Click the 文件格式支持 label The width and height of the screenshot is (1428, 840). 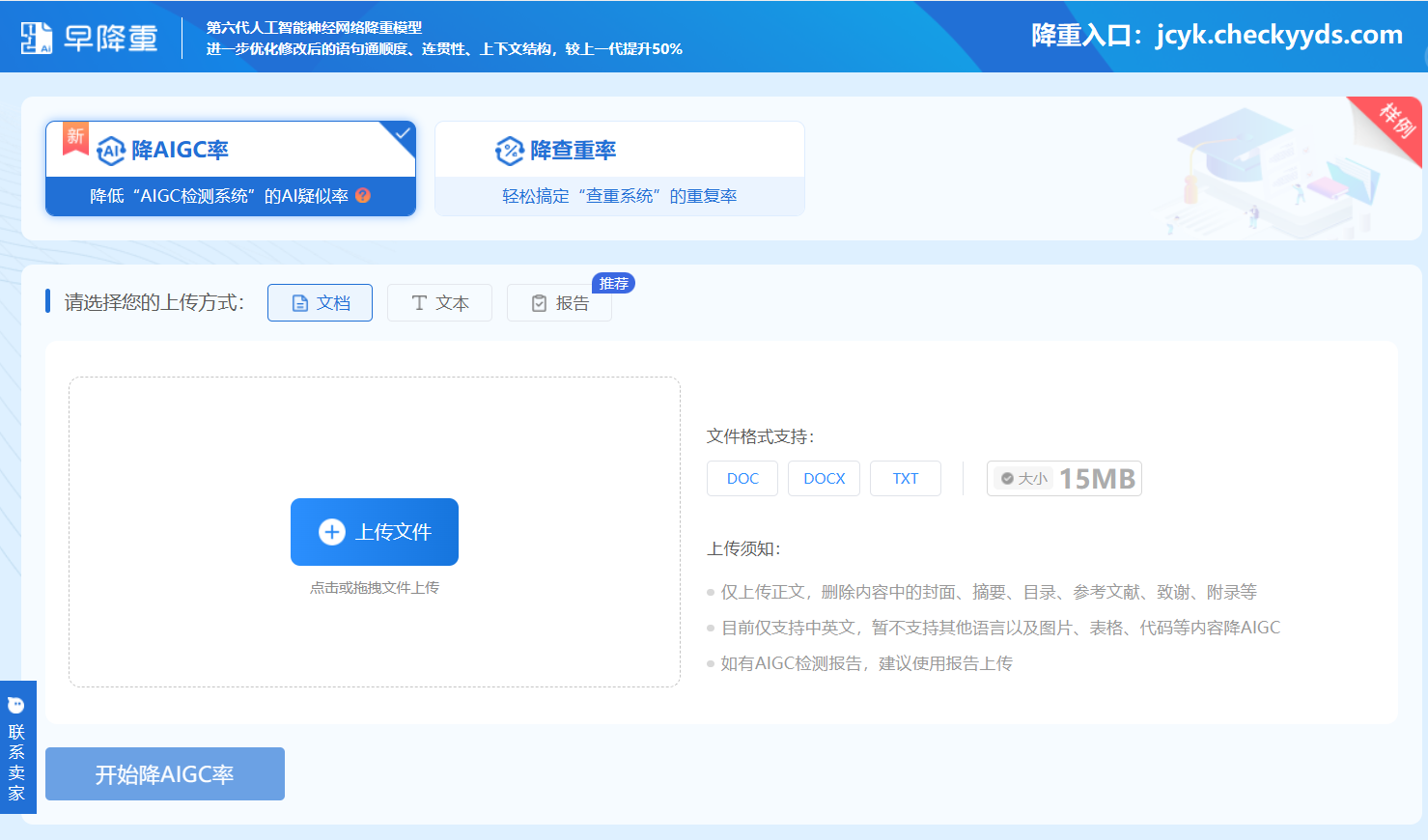click(761, 436)
